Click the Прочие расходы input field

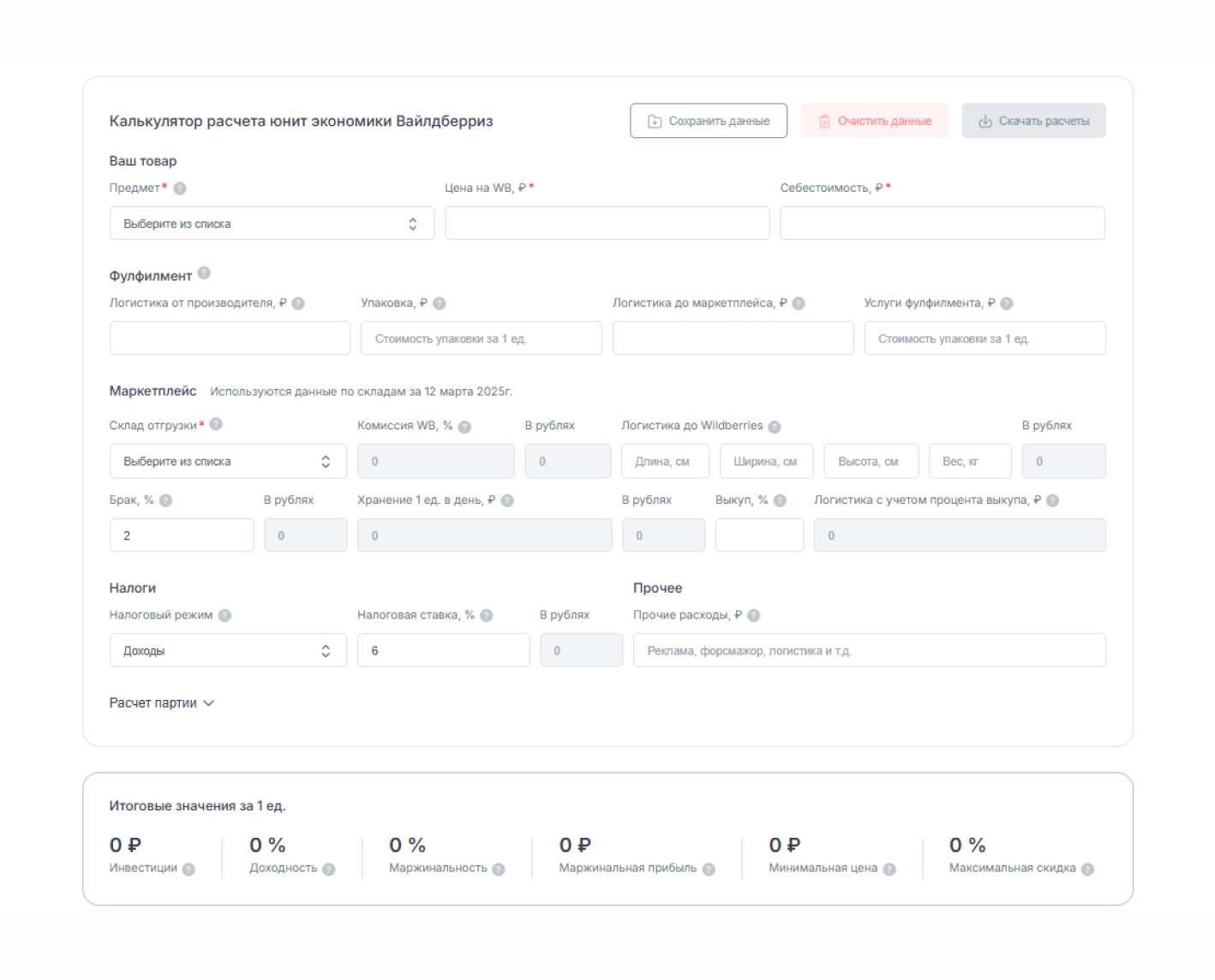(x=870, y=651)
